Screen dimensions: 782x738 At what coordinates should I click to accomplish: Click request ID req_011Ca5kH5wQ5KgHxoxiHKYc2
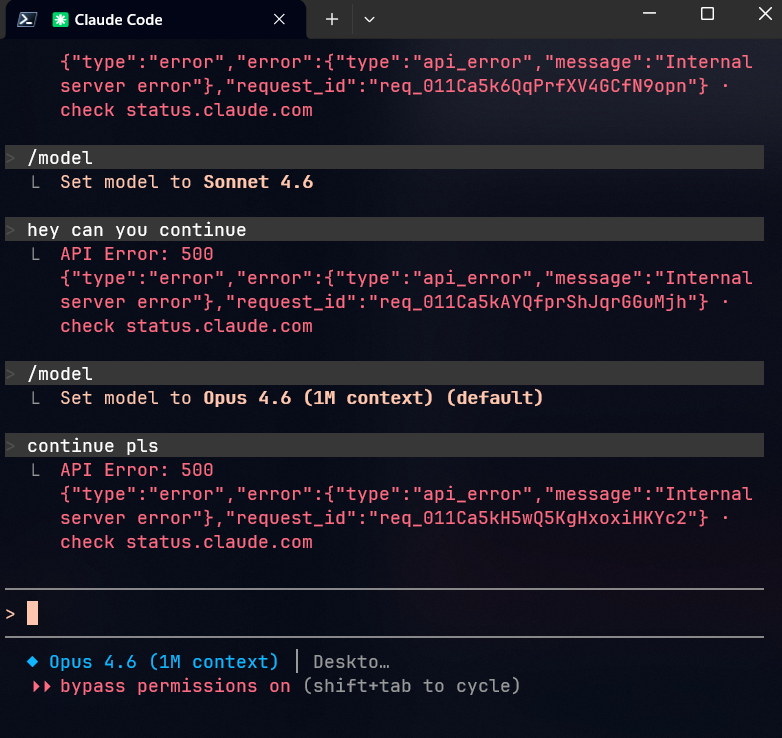[x=533, y=518]
